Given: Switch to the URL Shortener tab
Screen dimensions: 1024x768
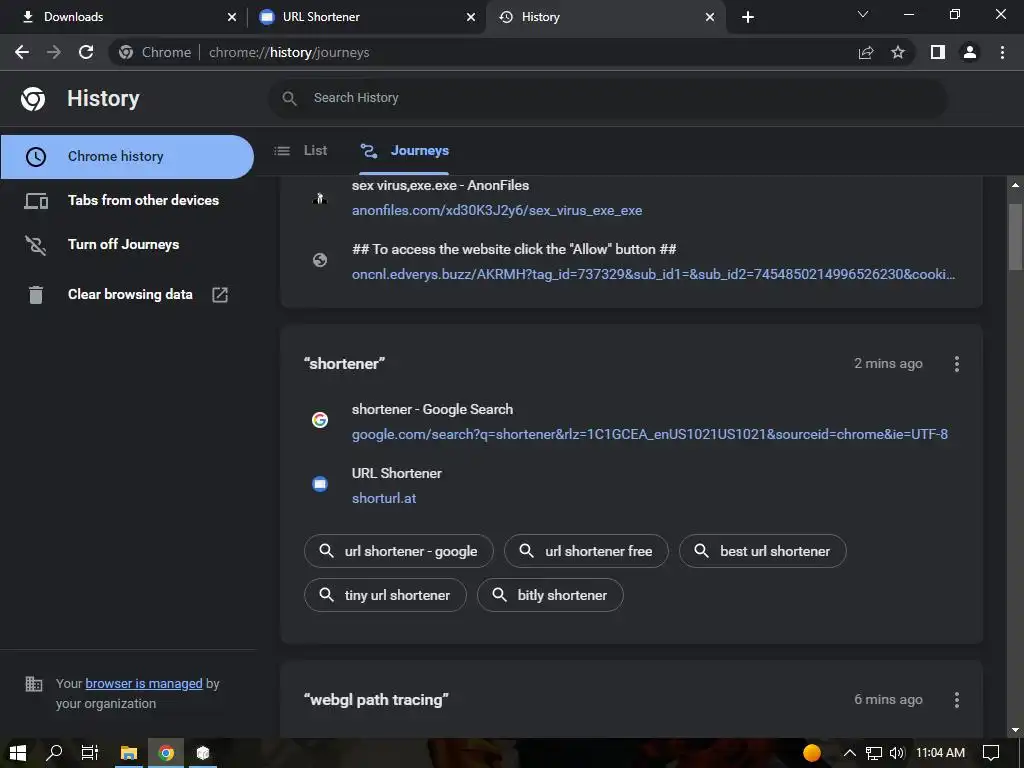Looking at the screenshot, I should [x=366, y=17].
